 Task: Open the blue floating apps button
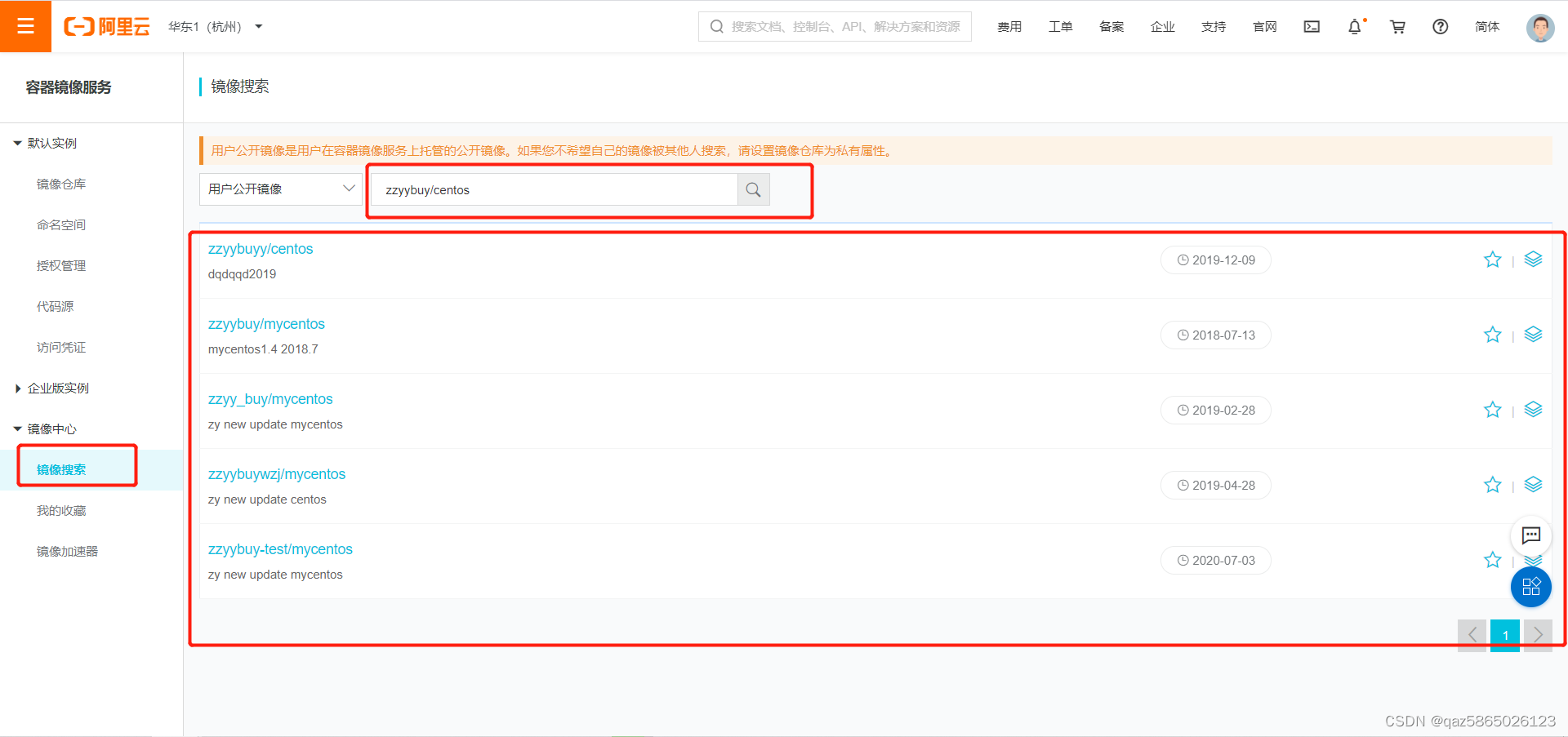coord(1531,587)
